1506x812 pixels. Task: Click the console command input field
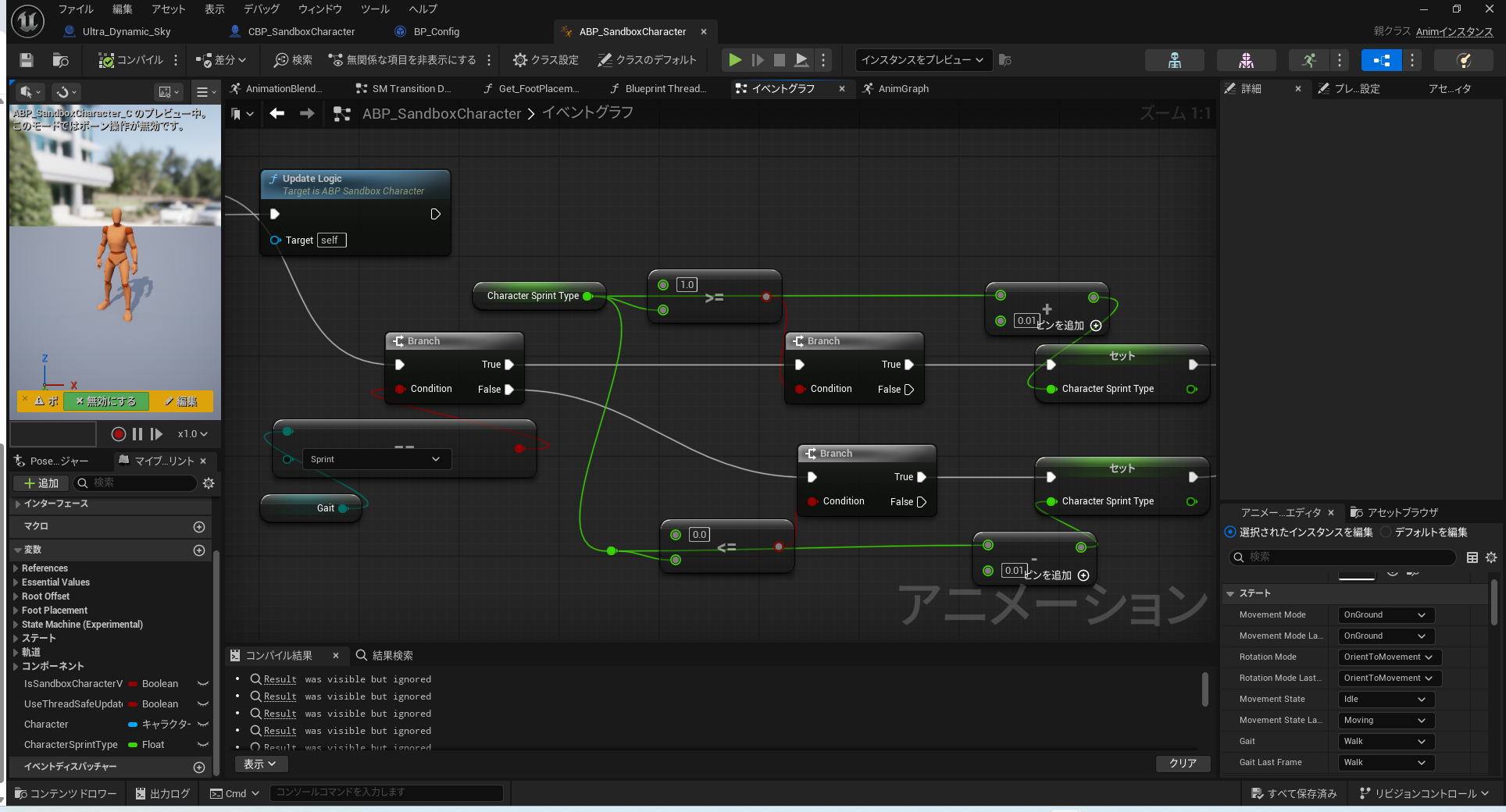386,793
